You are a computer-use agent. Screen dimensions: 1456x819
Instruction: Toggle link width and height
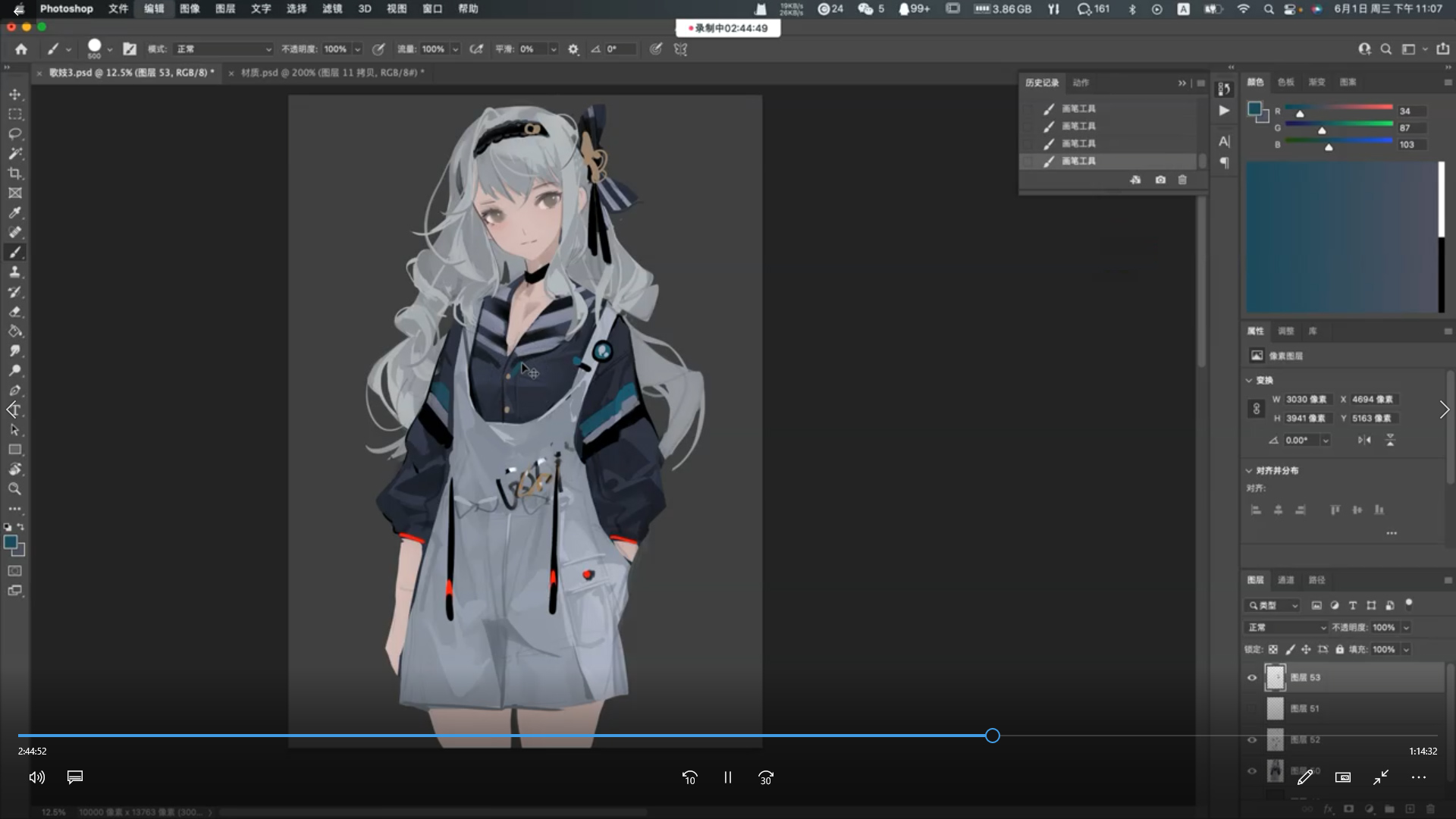coord(1256,409)
